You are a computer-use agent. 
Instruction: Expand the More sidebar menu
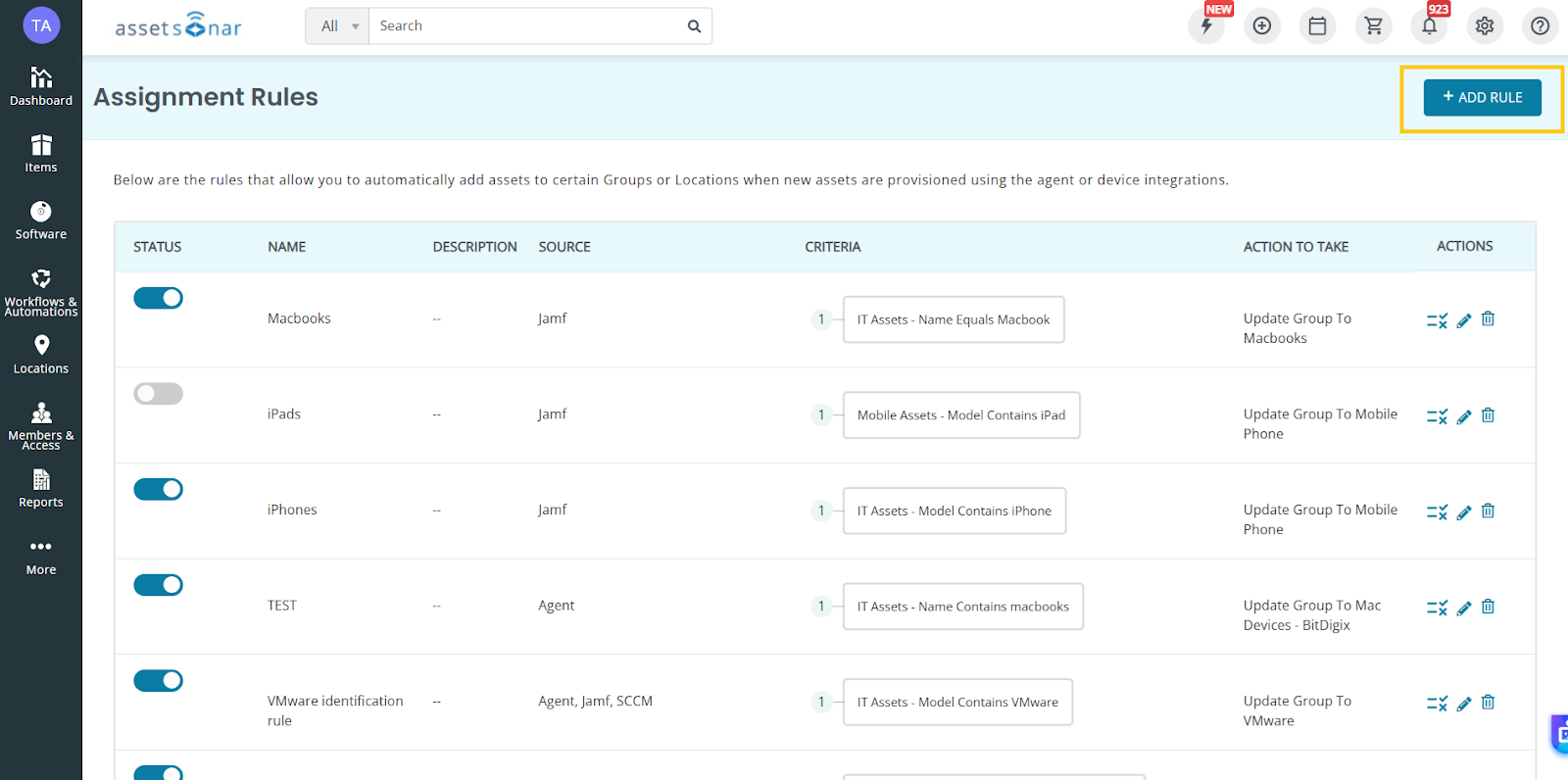41,558
